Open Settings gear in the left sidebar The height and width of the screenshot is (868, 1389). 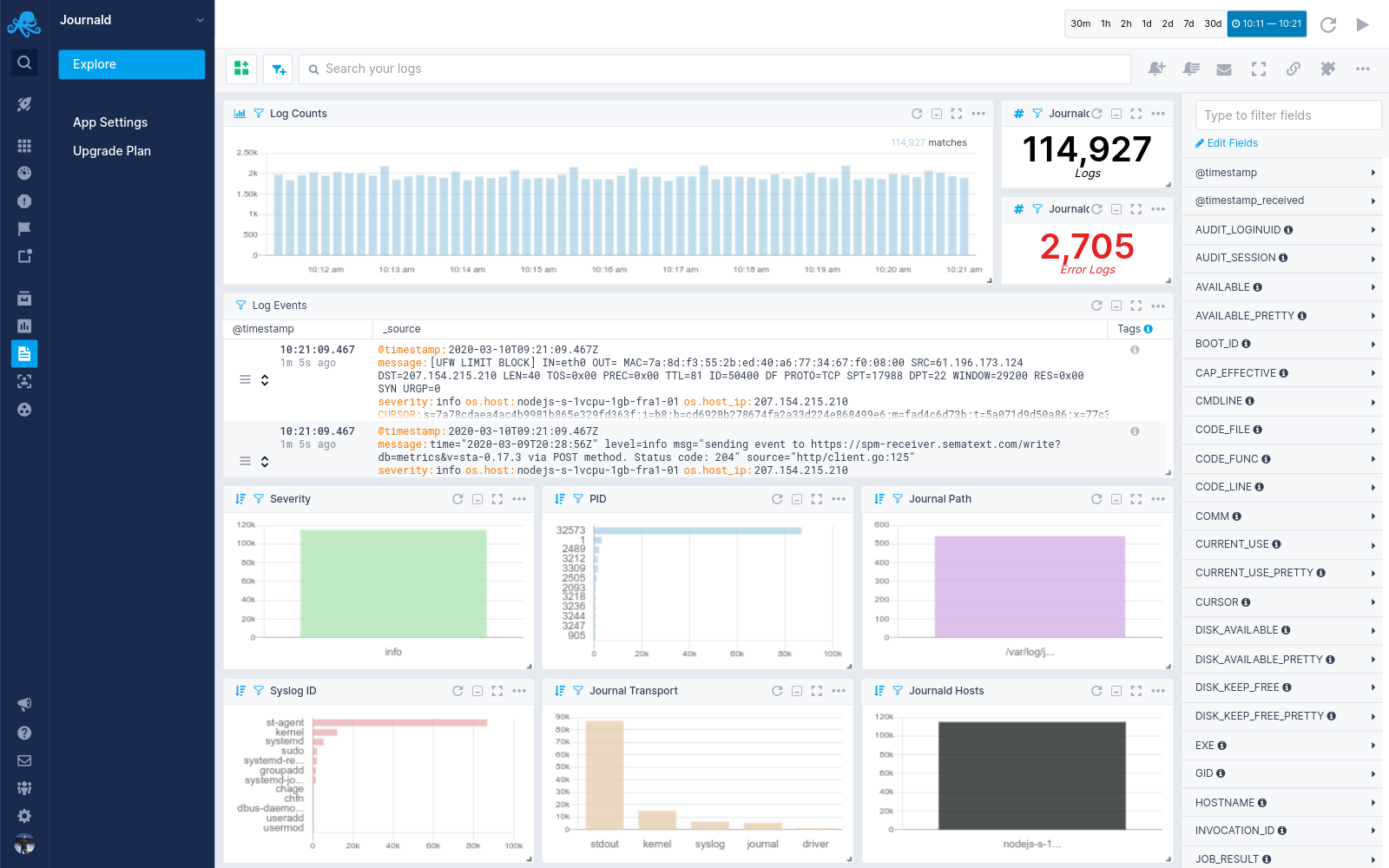[x=24, y=816]
